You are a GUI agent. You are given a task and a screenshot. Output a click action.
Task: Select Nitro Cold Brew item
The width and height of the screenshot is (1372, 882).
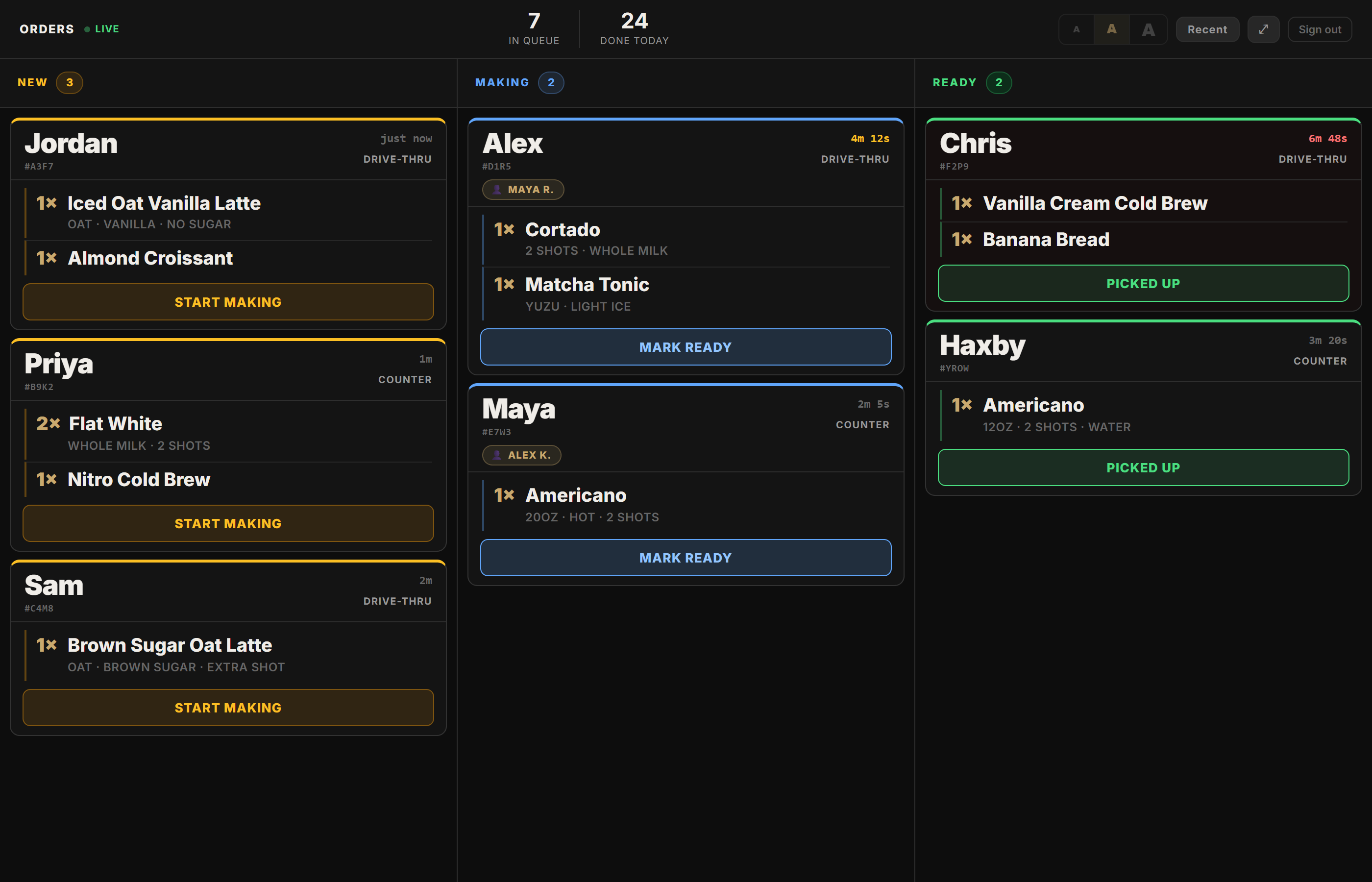pyautogui.click(x=228, y=479)
